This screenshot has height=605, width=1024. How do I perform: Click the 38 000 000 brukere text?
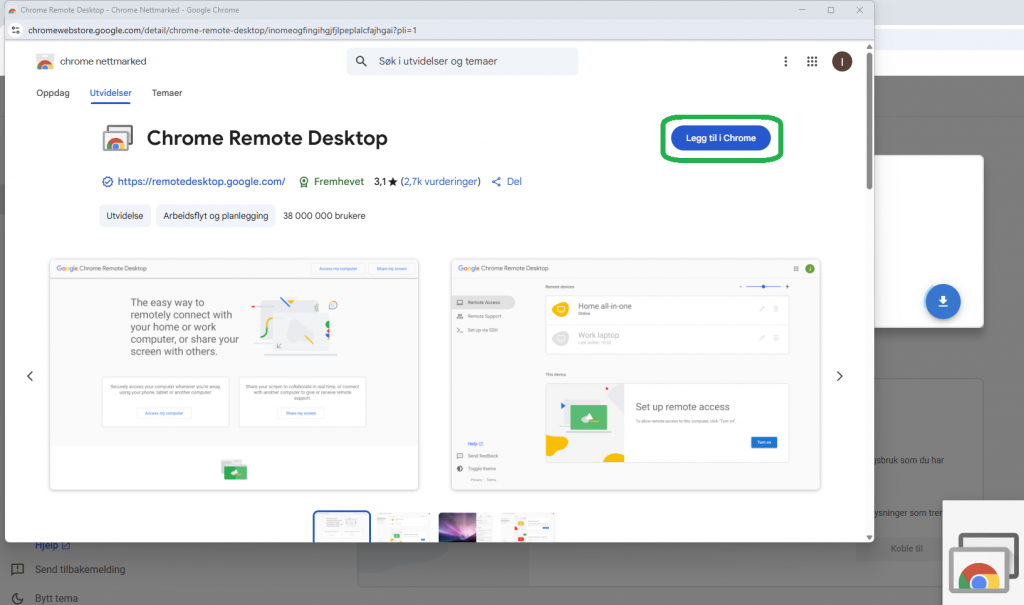pyautogui.click(x=324, y=216)
